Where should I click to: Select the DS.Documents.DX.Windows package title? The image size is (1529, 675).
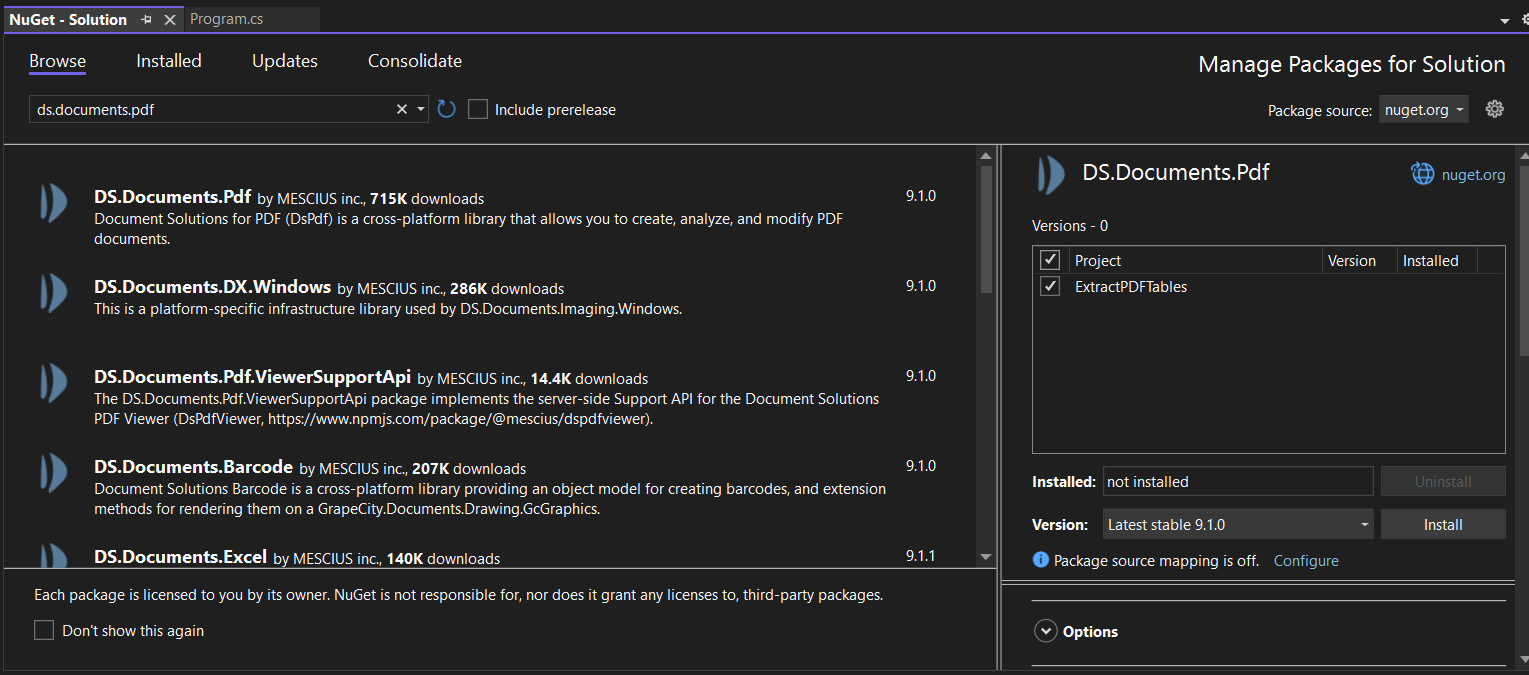click(x=212, y=286)
